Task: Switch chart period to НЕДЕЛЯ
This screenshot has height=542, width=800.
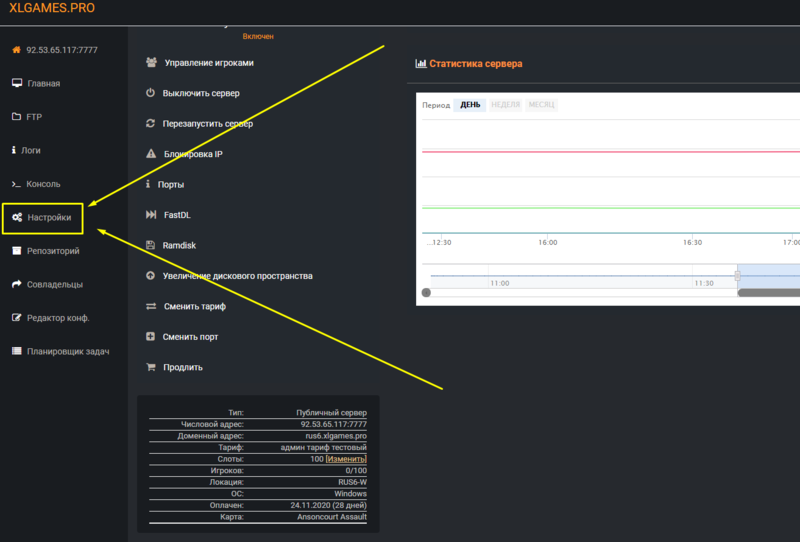Action: (x=505, y=105)
